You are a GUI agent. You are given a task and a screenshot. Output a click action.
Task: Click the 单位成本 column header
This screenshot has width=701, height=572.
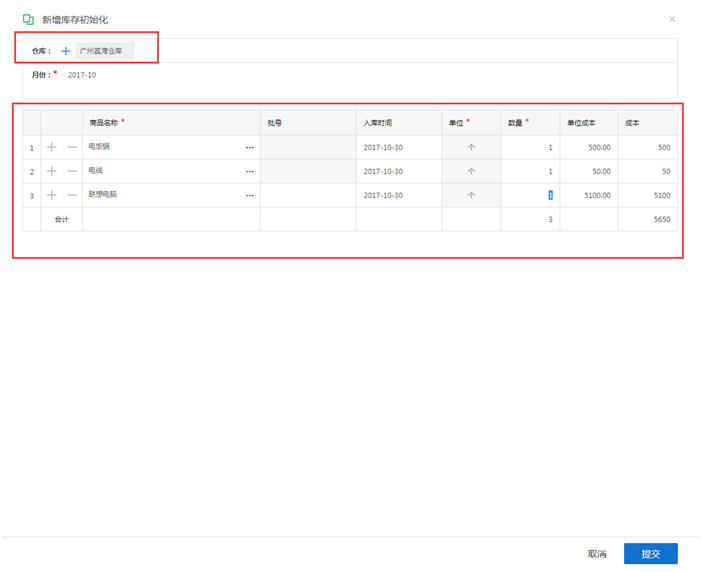coord(589,123)
